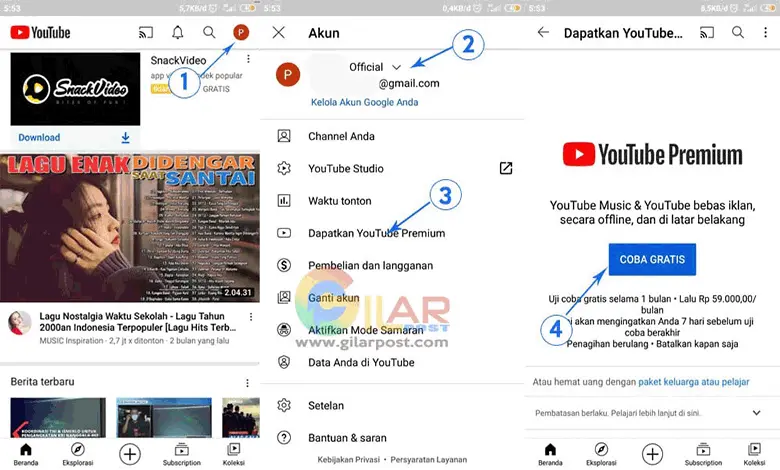Go back from Dapatkan YouTube Premium page
780x470 pixels.
pos(543,33)
